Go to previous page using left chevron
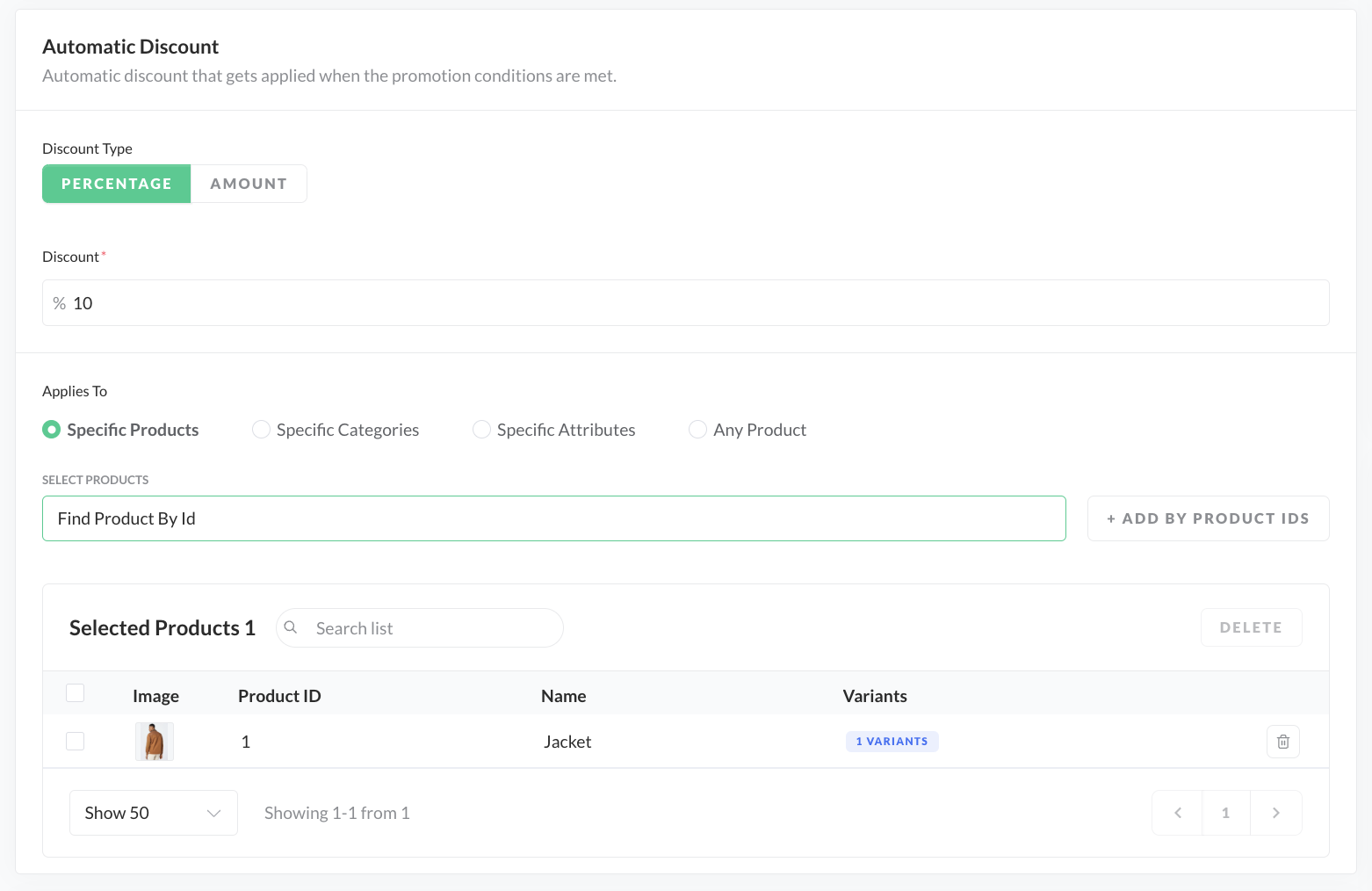1372x891 pixels. tap(1177, 813)
